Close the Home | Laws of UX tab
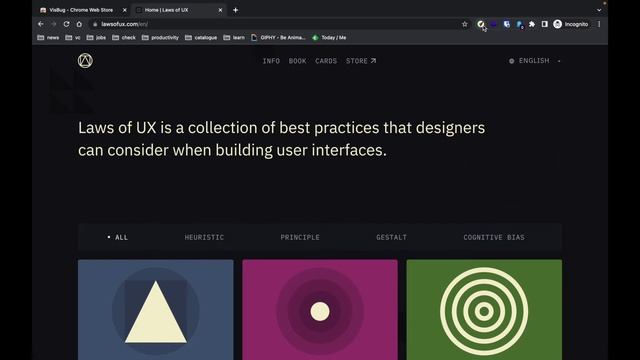640x360 pixels. [x=220, y=10]
